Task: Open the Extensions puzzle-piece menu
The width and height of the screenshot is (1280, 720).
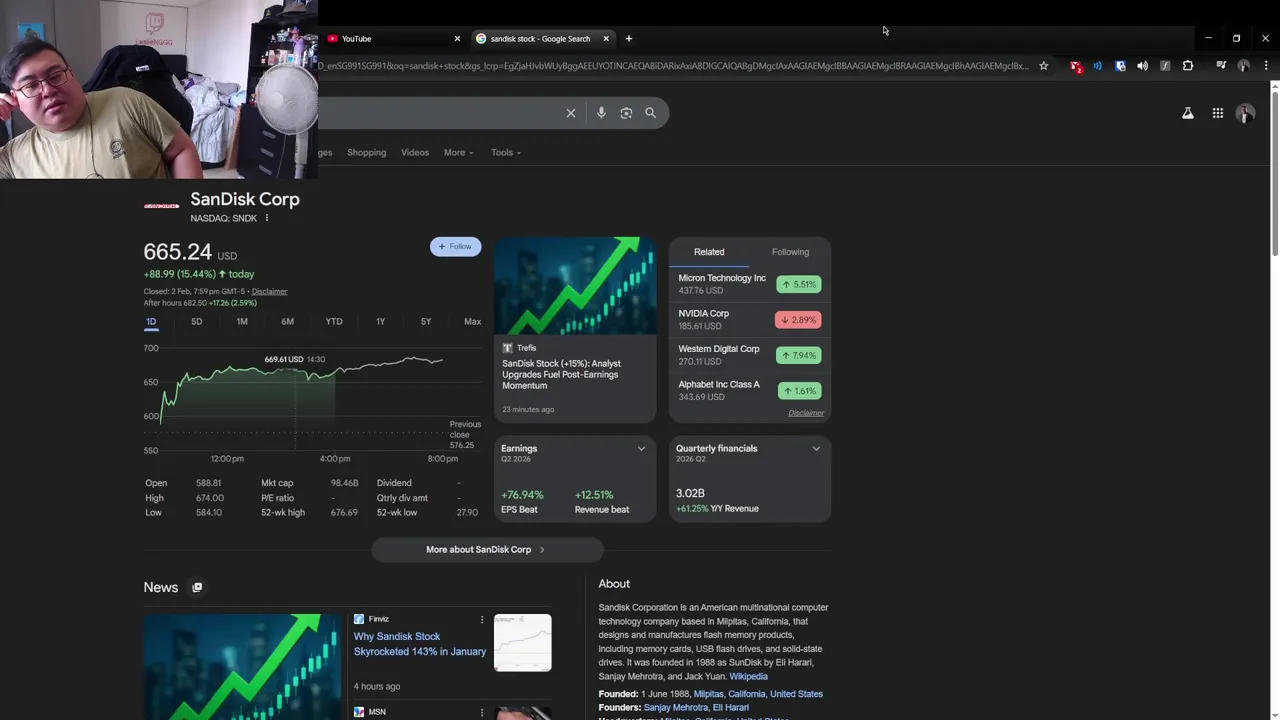Action: coord(1188,66)
